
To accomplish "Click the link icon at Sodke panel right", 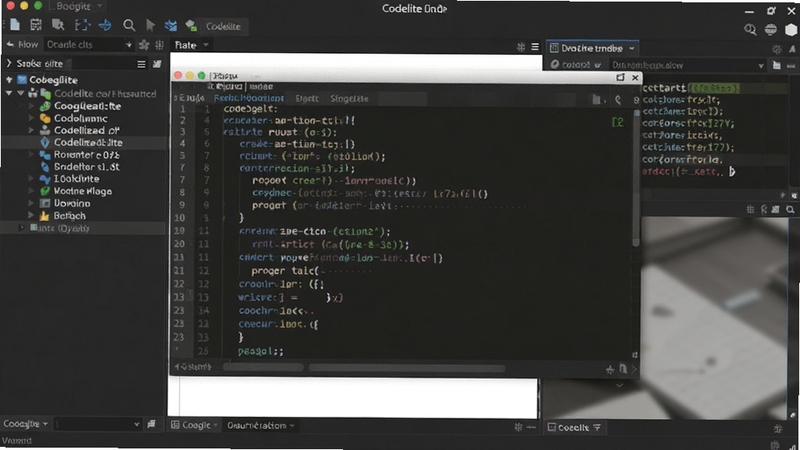I will 157,64.
